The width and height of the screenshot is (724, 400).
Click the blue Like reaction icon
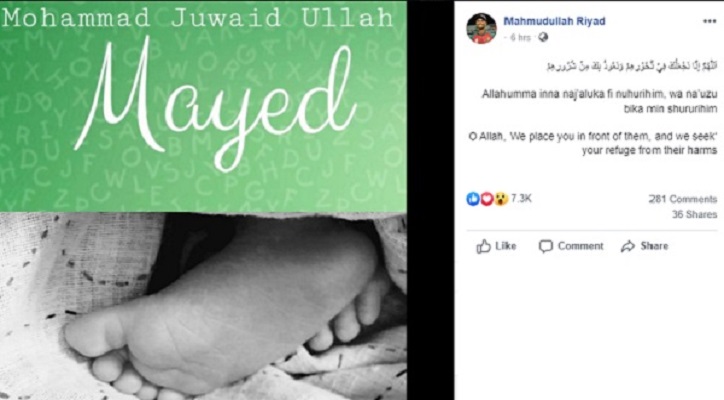[473, 199]
